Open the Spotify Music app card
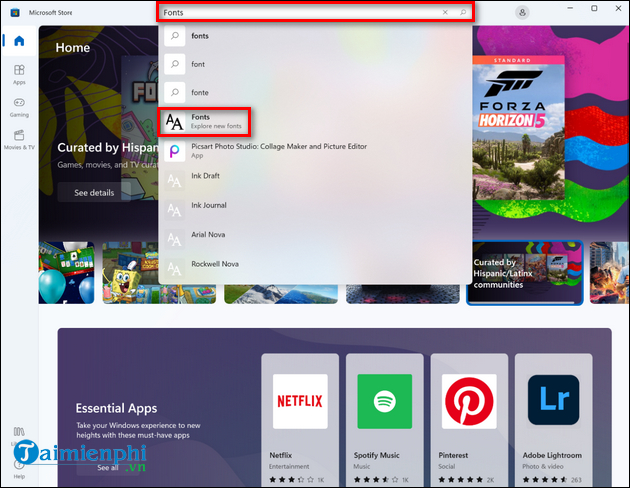Screen dimensions: 630x488 click(x=385, y=420)
